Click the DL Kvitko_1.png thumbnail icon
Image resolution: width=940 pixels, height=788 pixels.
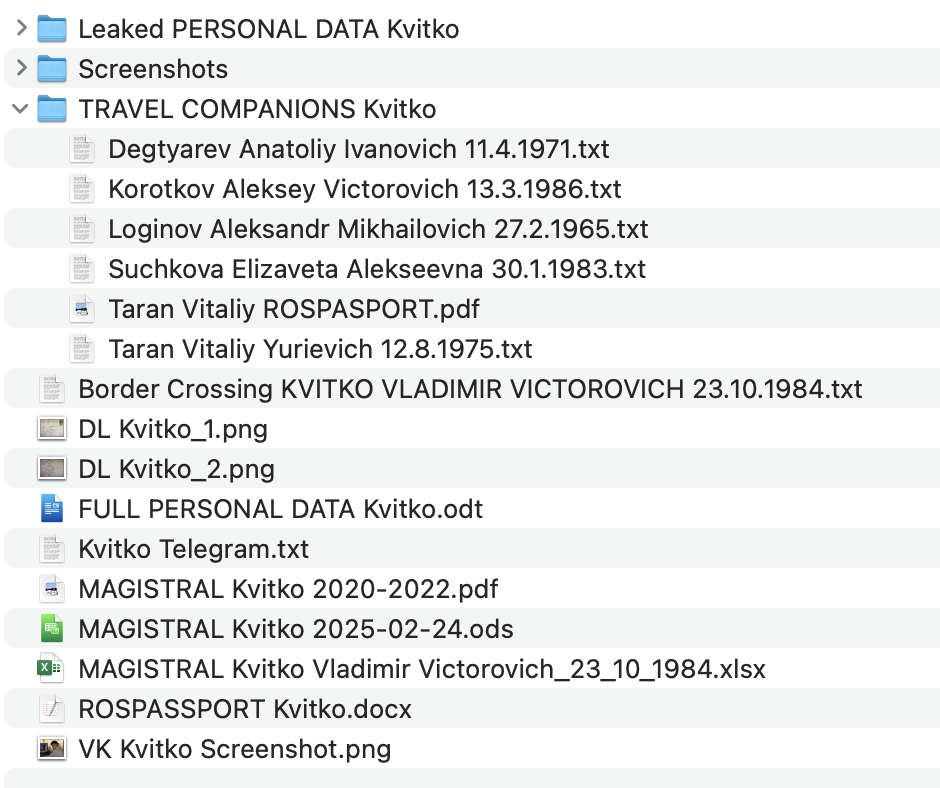click(52, 429)
